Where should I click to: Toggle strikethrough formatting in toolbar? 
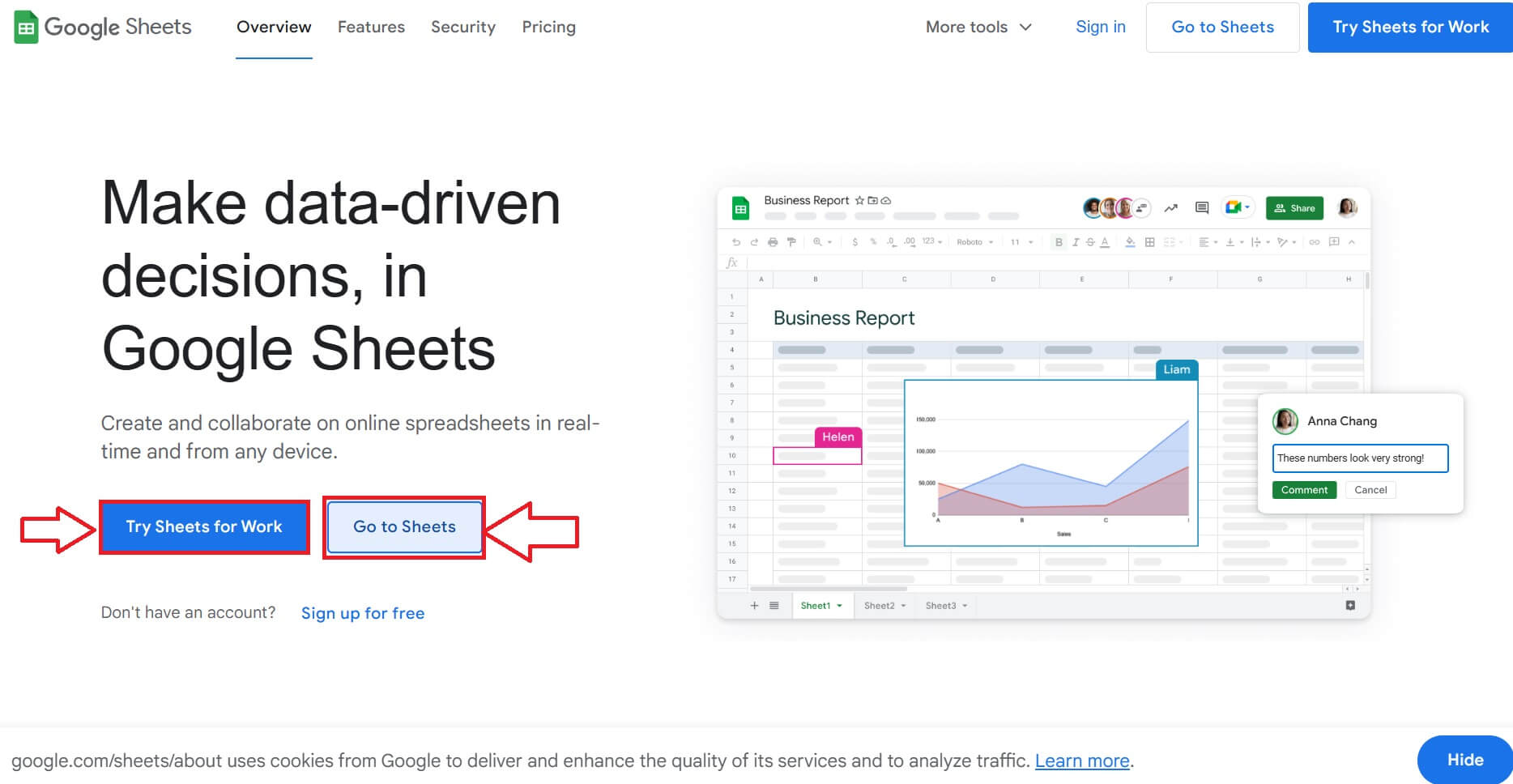tap(1090, 242)
